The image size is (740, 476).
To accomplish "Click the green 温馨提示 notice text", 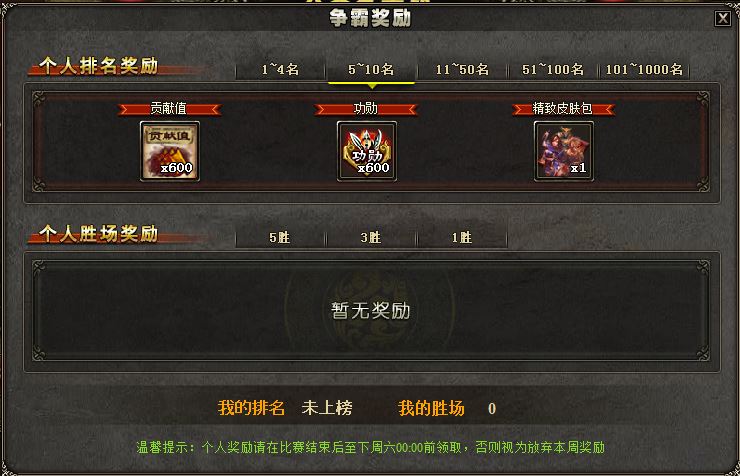I will (x=370, y=447).
